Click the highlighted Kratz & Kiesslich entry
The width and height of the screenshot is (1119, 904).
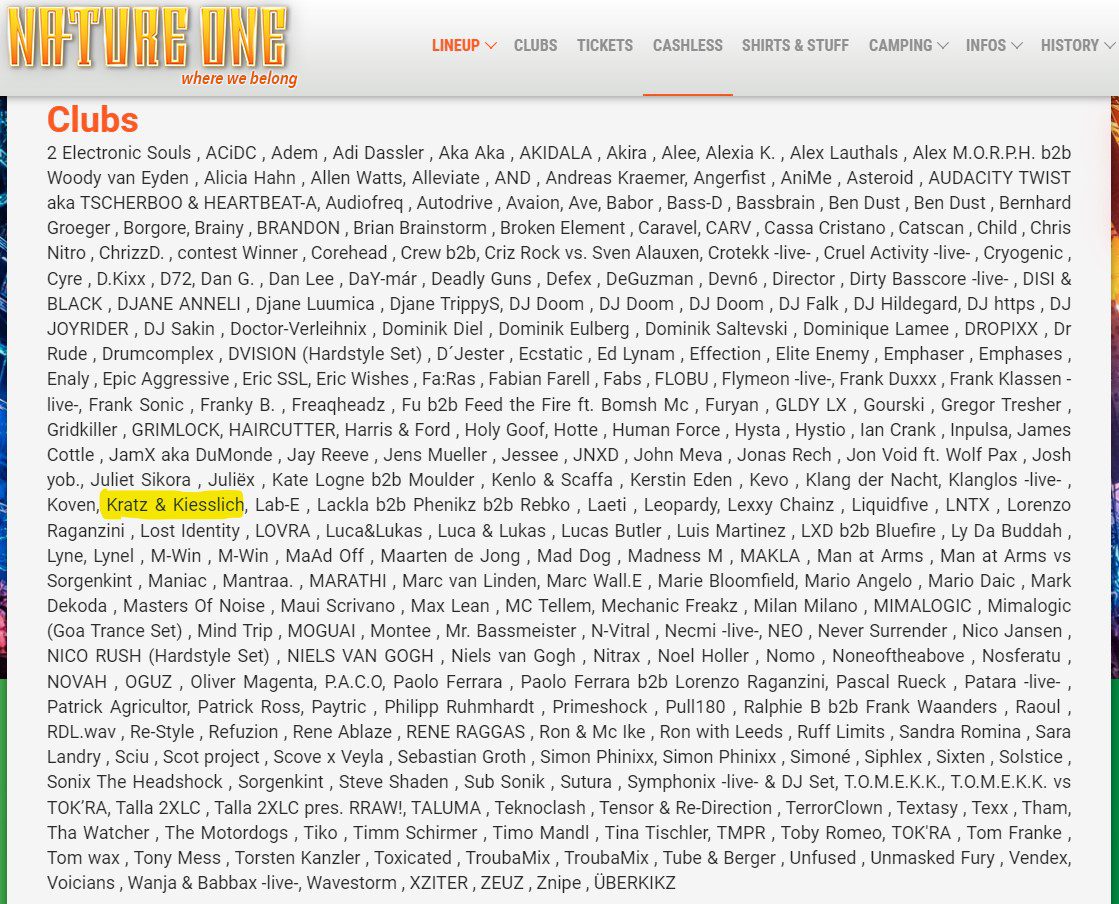pyautogui.click(x=174, y=505)
